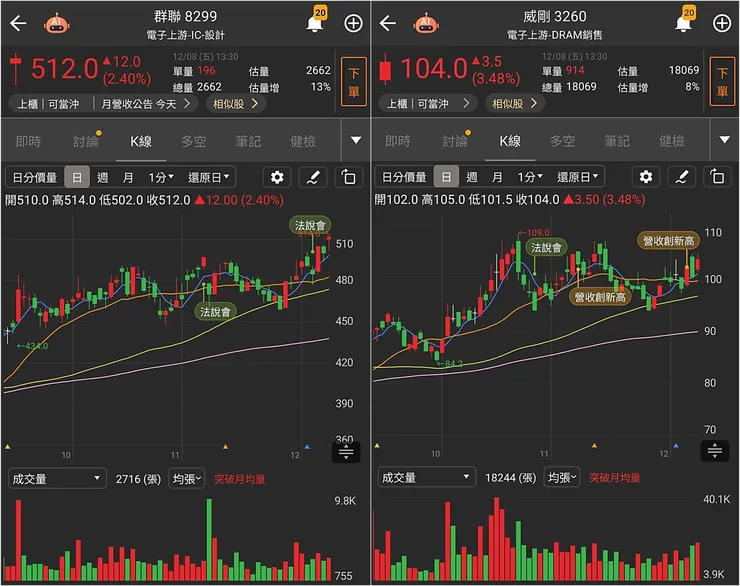Click chart resize handle in 群聯 panel
Viewport: 740px width, 586px height.
point(346,452)
